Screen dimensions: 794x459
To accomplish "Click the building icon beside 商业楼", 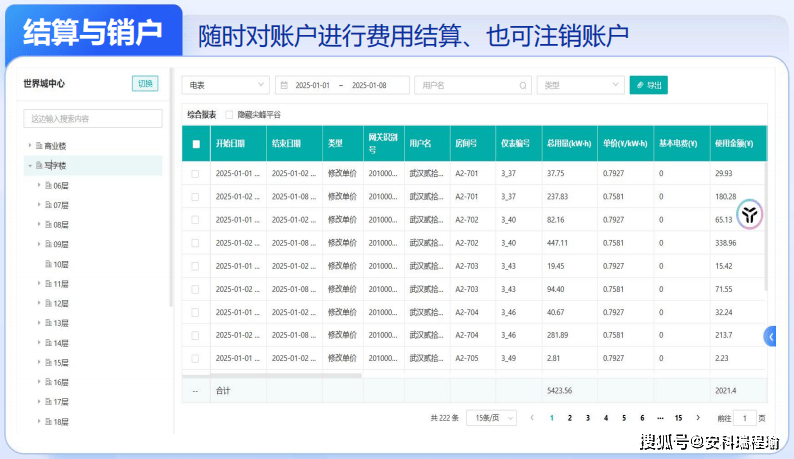I will (39, 146).
